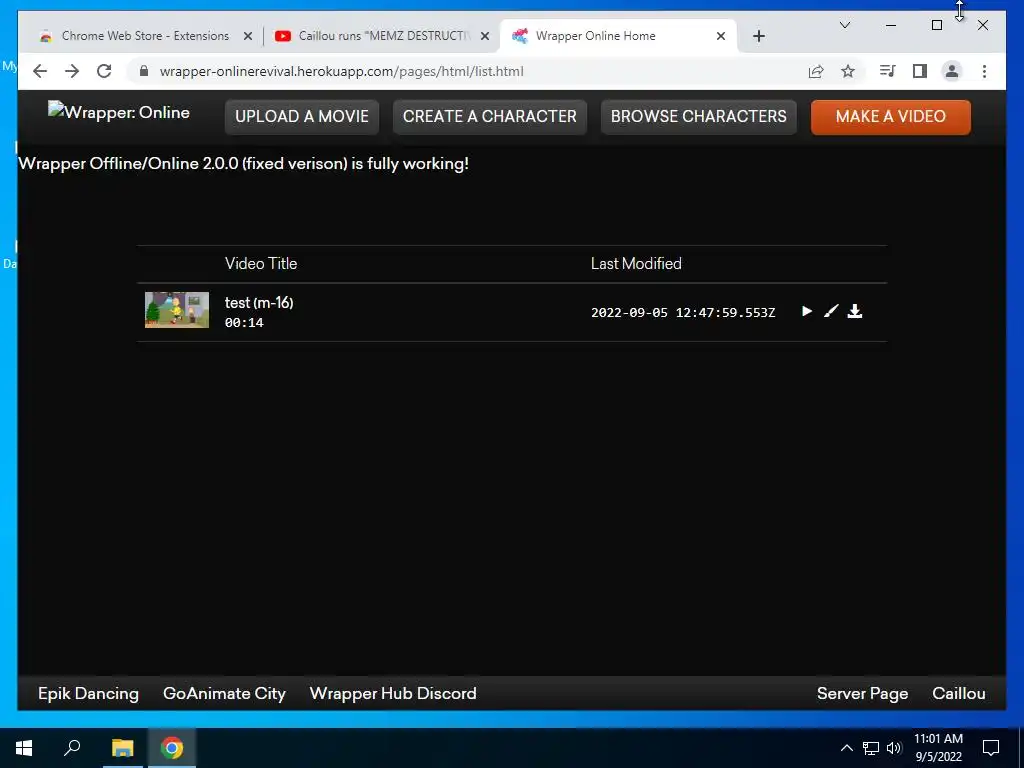Go back to the previous page
Viewport: 1024px width, 768px height.
[40, 71]
